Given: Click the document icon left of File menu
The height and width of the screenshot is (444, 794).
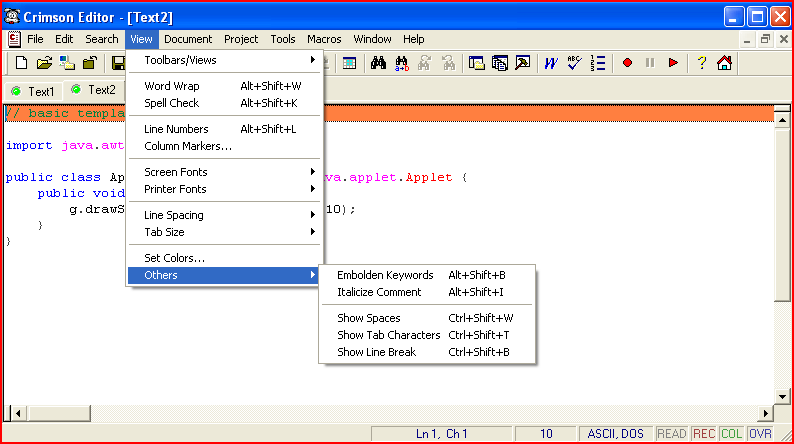Looking at the screenshot, I should tap(14, 39).
